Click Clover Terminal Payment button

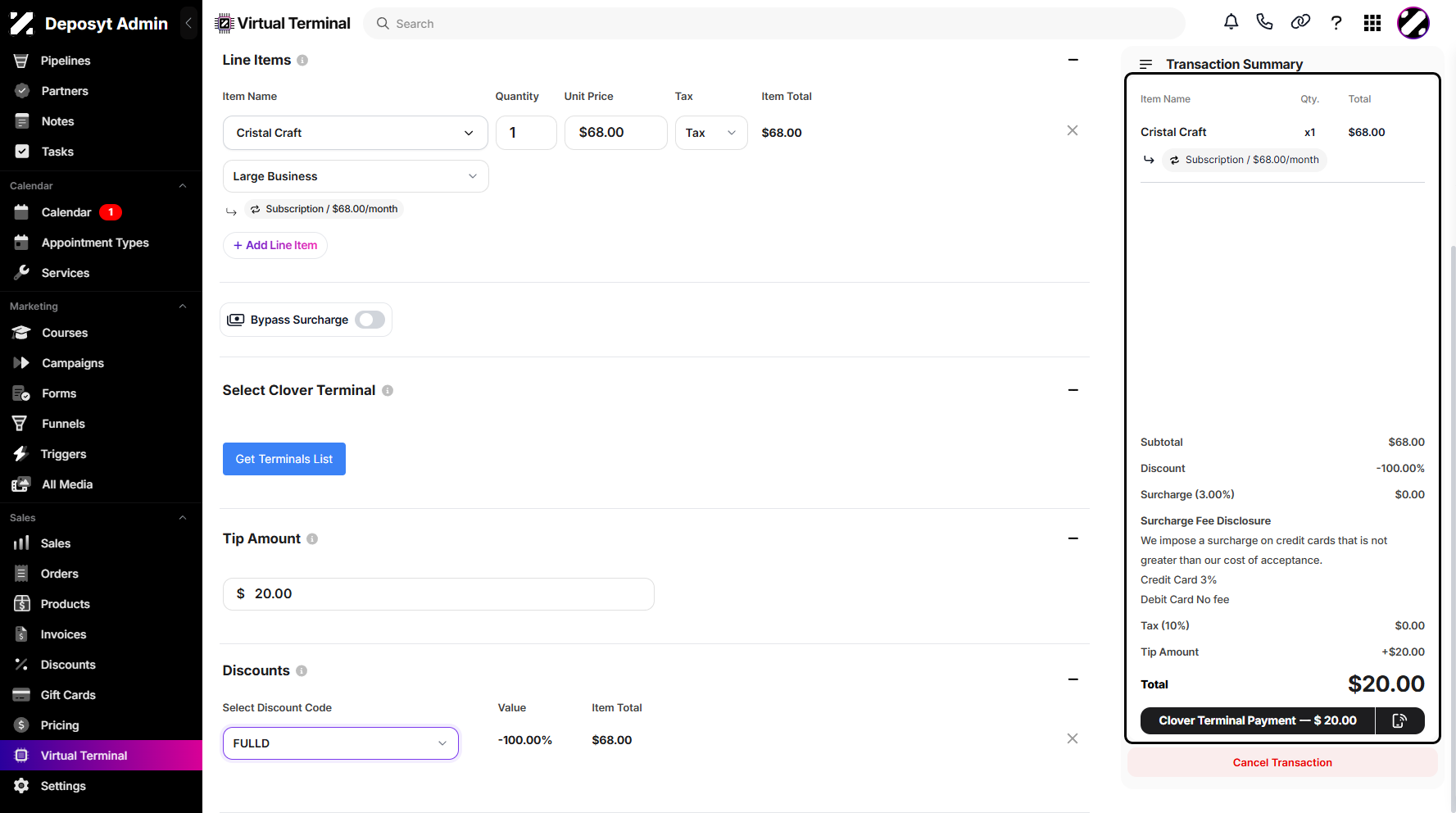click(x=1258, y=720)
